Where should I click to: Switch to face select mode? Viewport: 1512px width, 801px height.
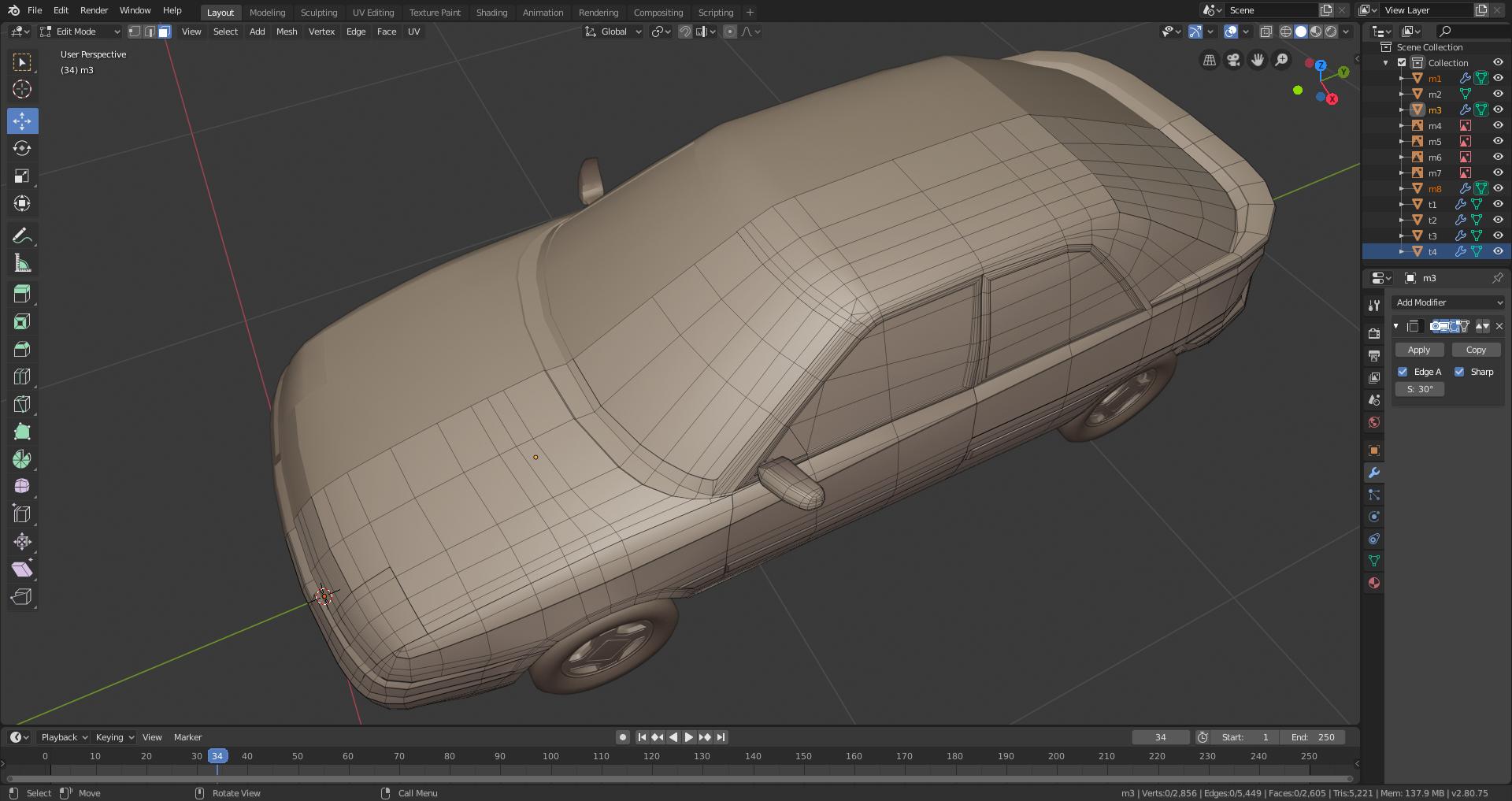(164, 32)
